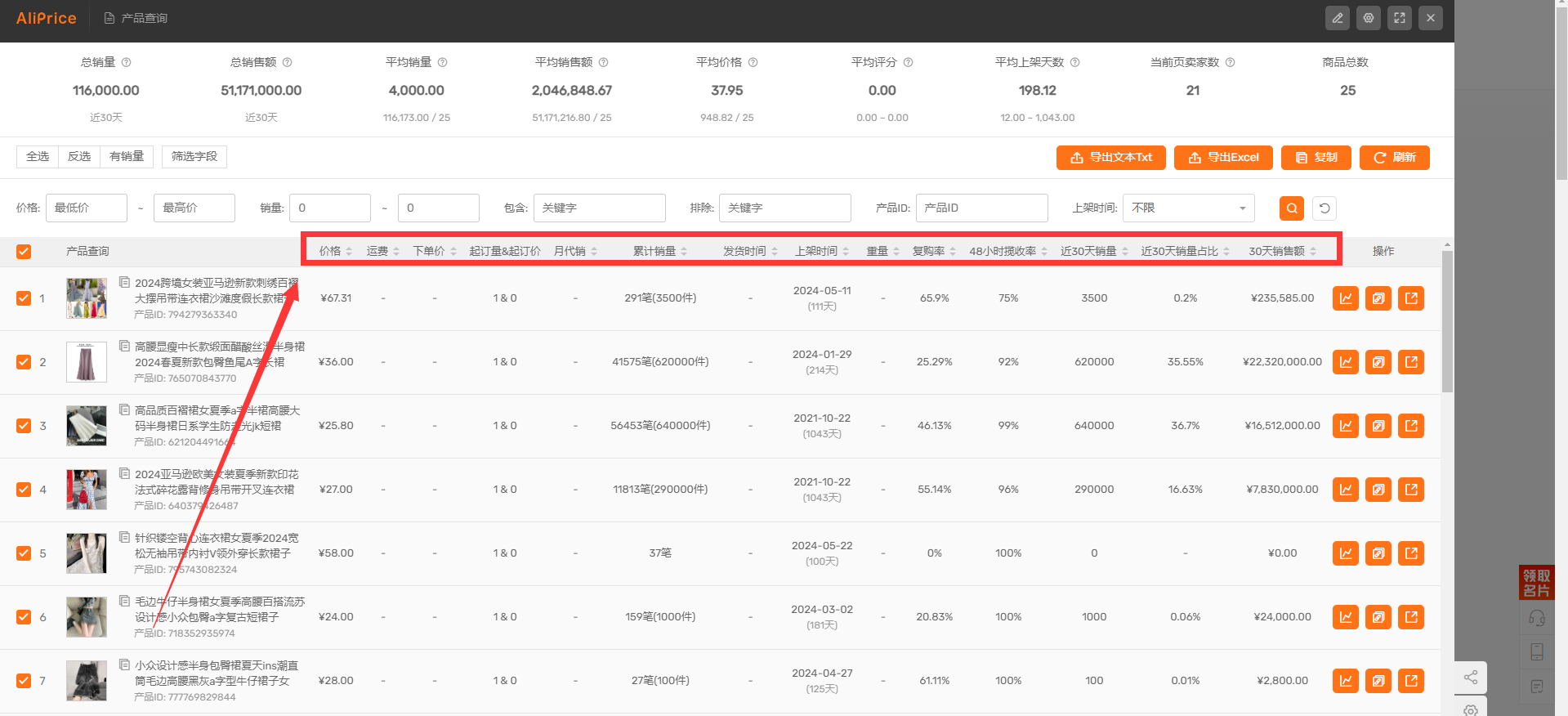
Task: Uncheck row 5 checkbox
Action: 24,553
